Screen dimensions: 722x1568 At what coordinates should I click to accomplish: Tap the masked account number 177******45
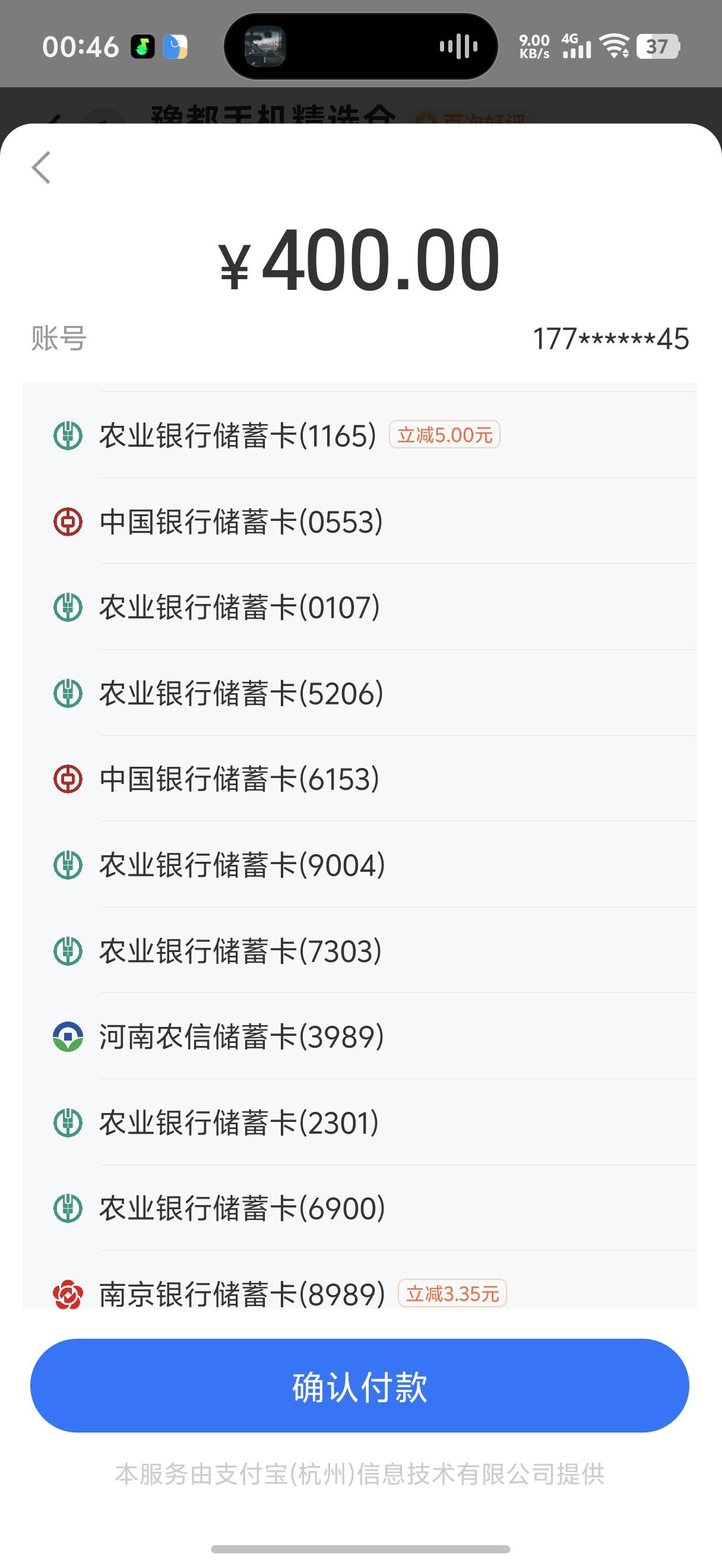[x=611, y=339]
